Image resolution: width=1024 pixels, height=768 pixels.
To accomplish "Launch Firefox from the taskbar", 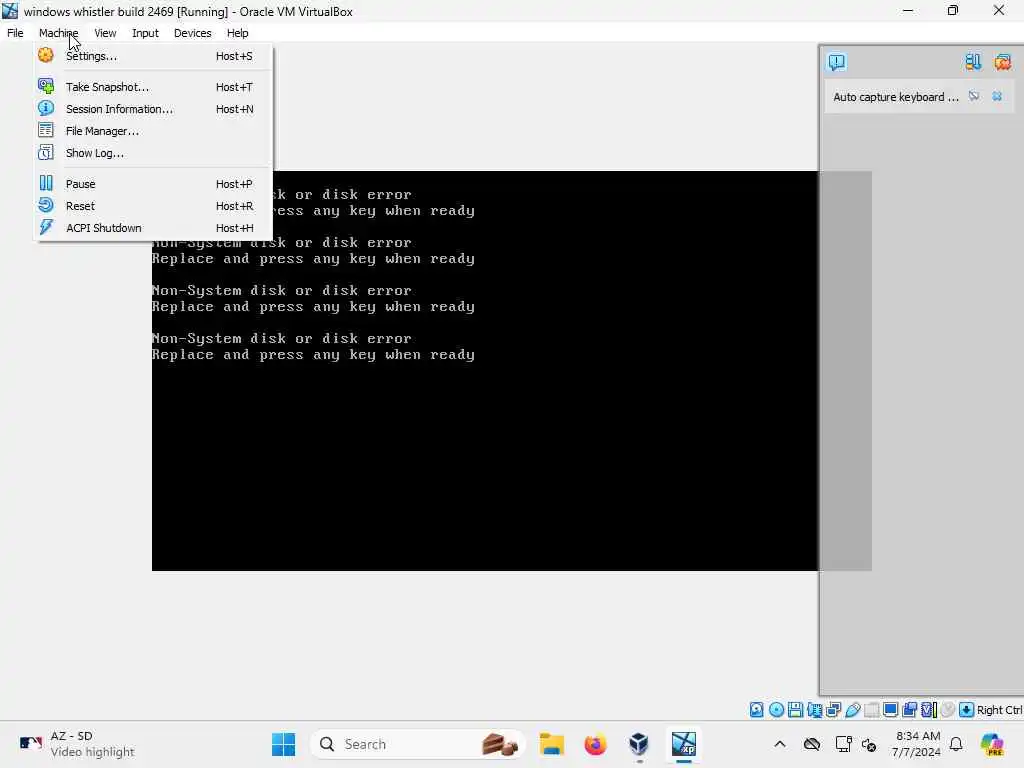I will (x=595, y=744).
